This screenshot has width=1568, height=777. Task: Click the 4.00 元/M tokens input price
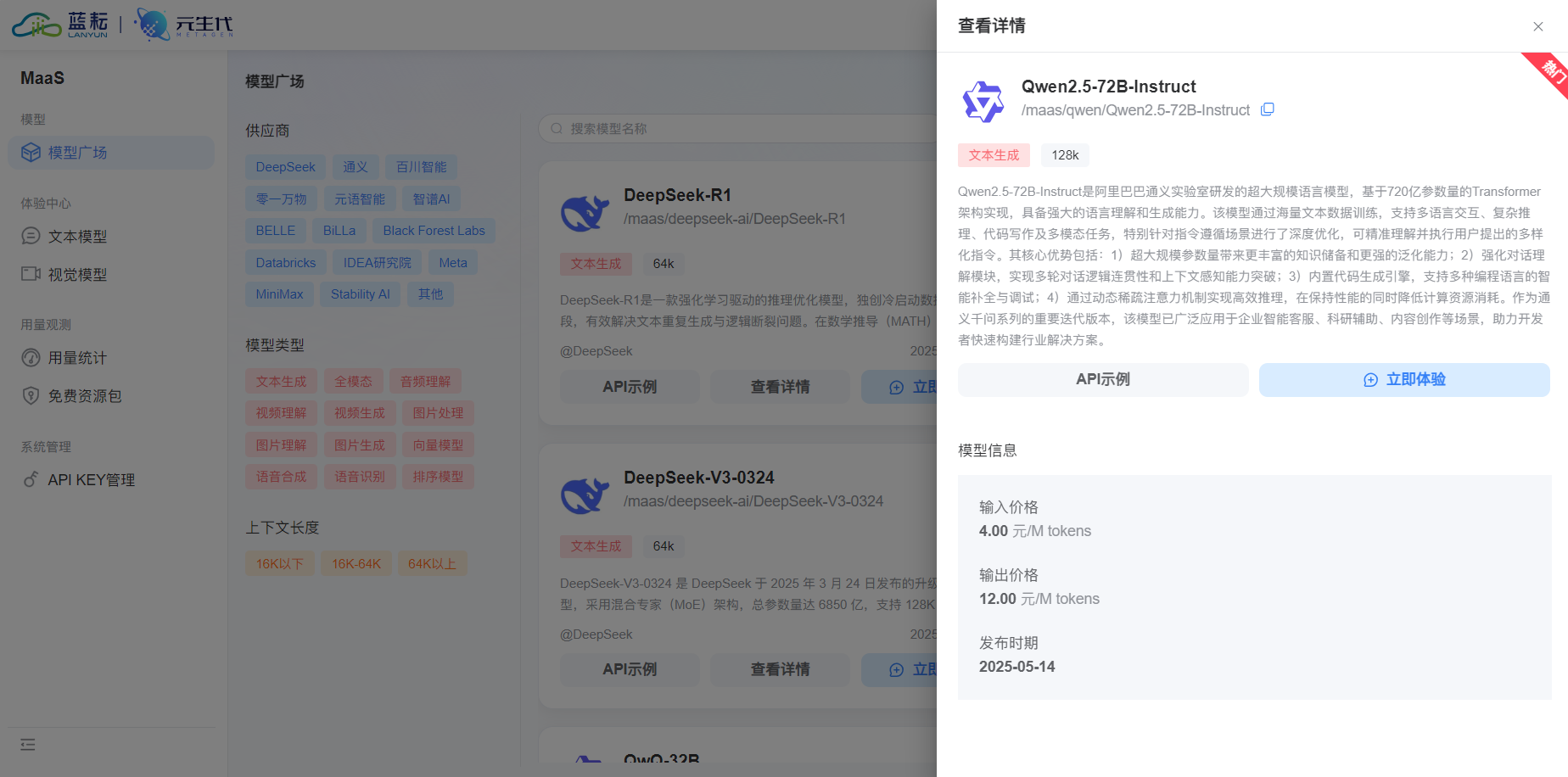click(1035, 531)
